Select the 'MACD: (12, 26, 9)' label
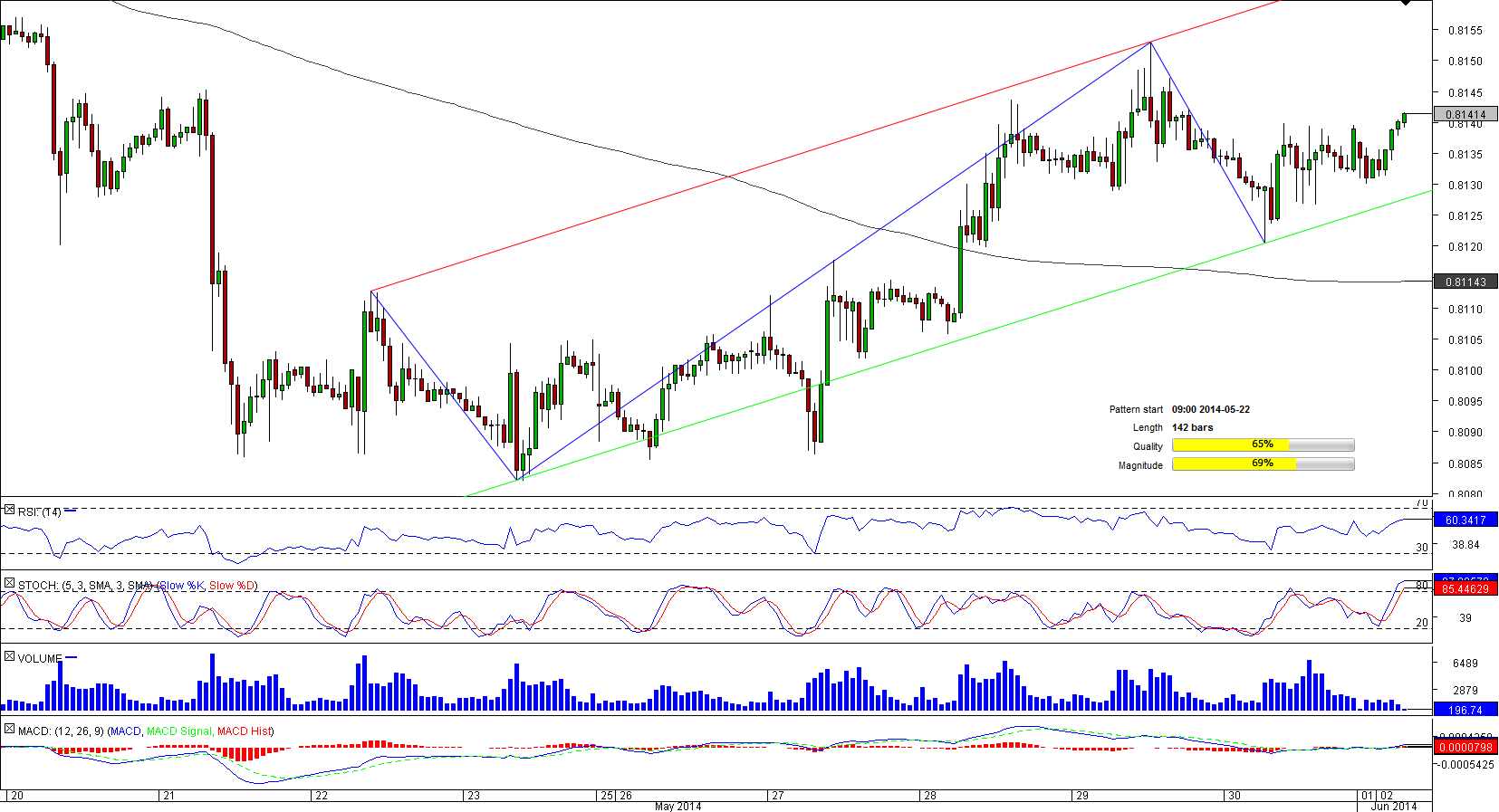The image size is (1499, 812). (61, 731)
